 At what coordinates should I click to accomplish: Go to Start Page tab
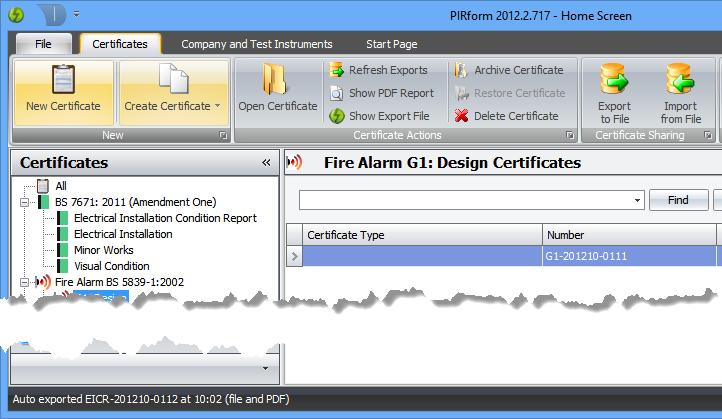(x=391, y=44)
